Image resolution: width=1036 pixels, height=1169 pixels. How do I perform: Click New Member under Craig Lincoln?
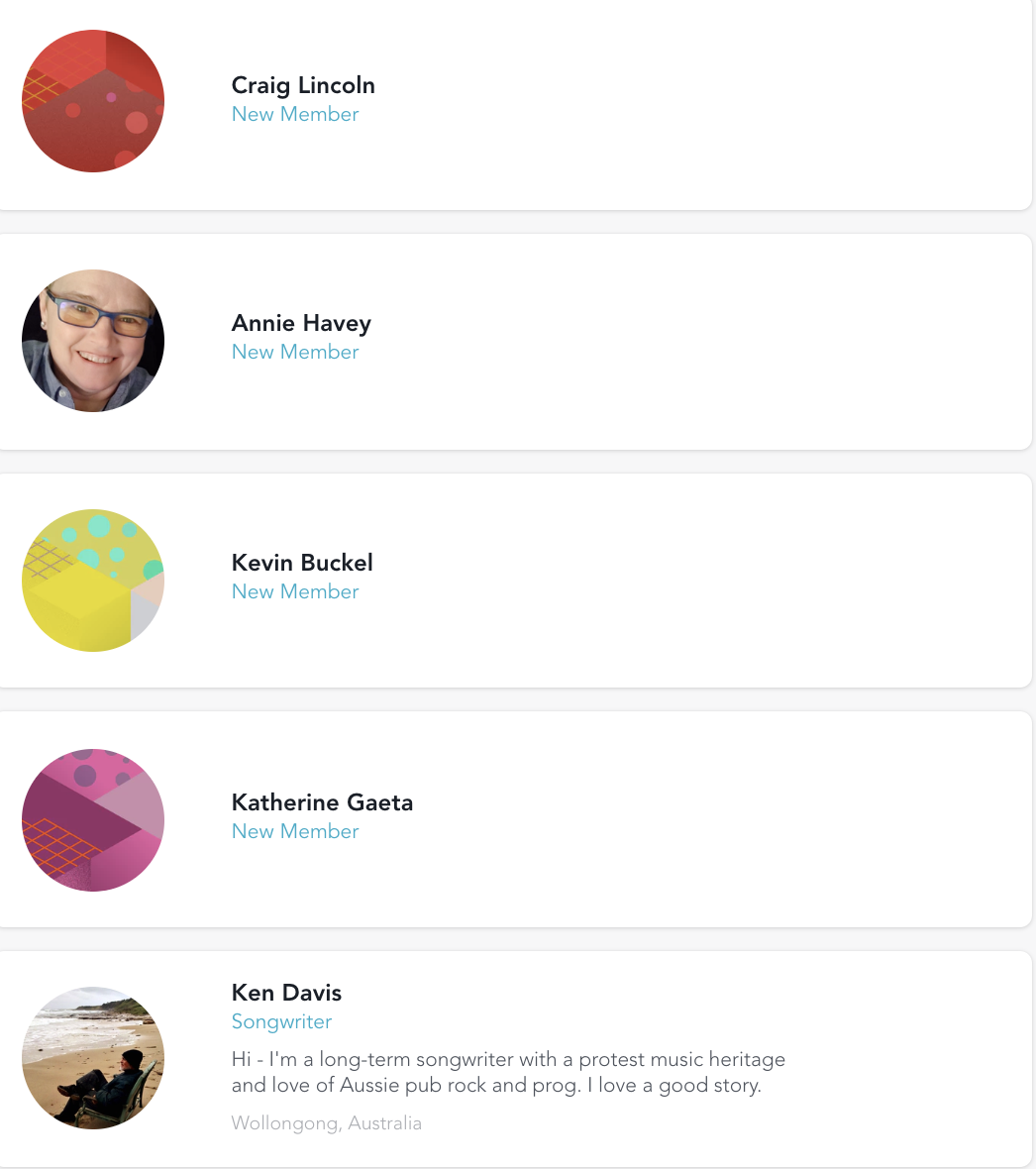tap(295, 114)
